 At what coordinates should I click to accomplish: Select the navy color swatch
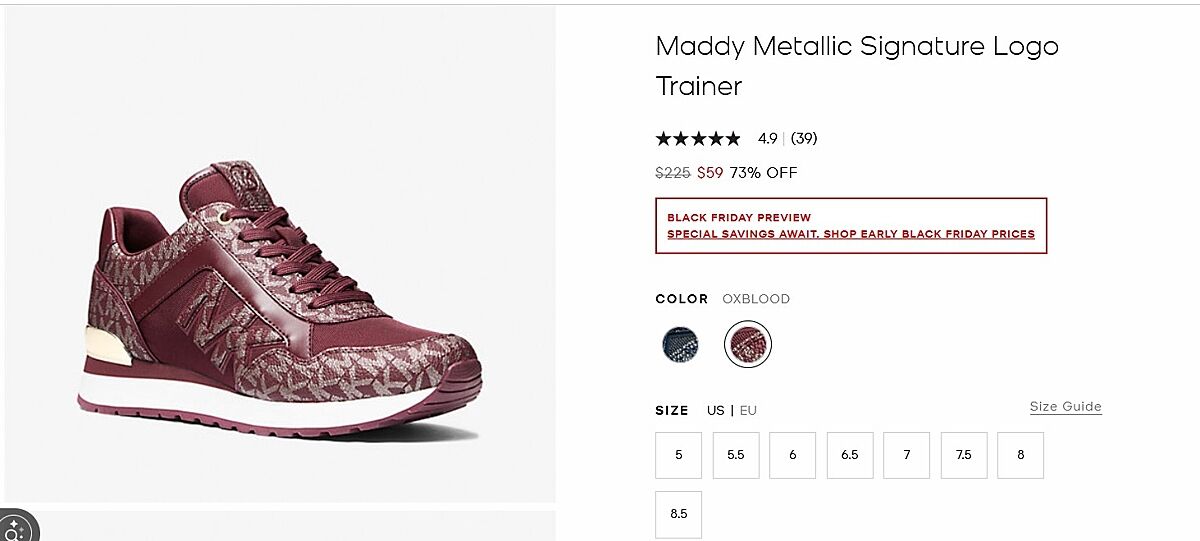tap(680, 345)
